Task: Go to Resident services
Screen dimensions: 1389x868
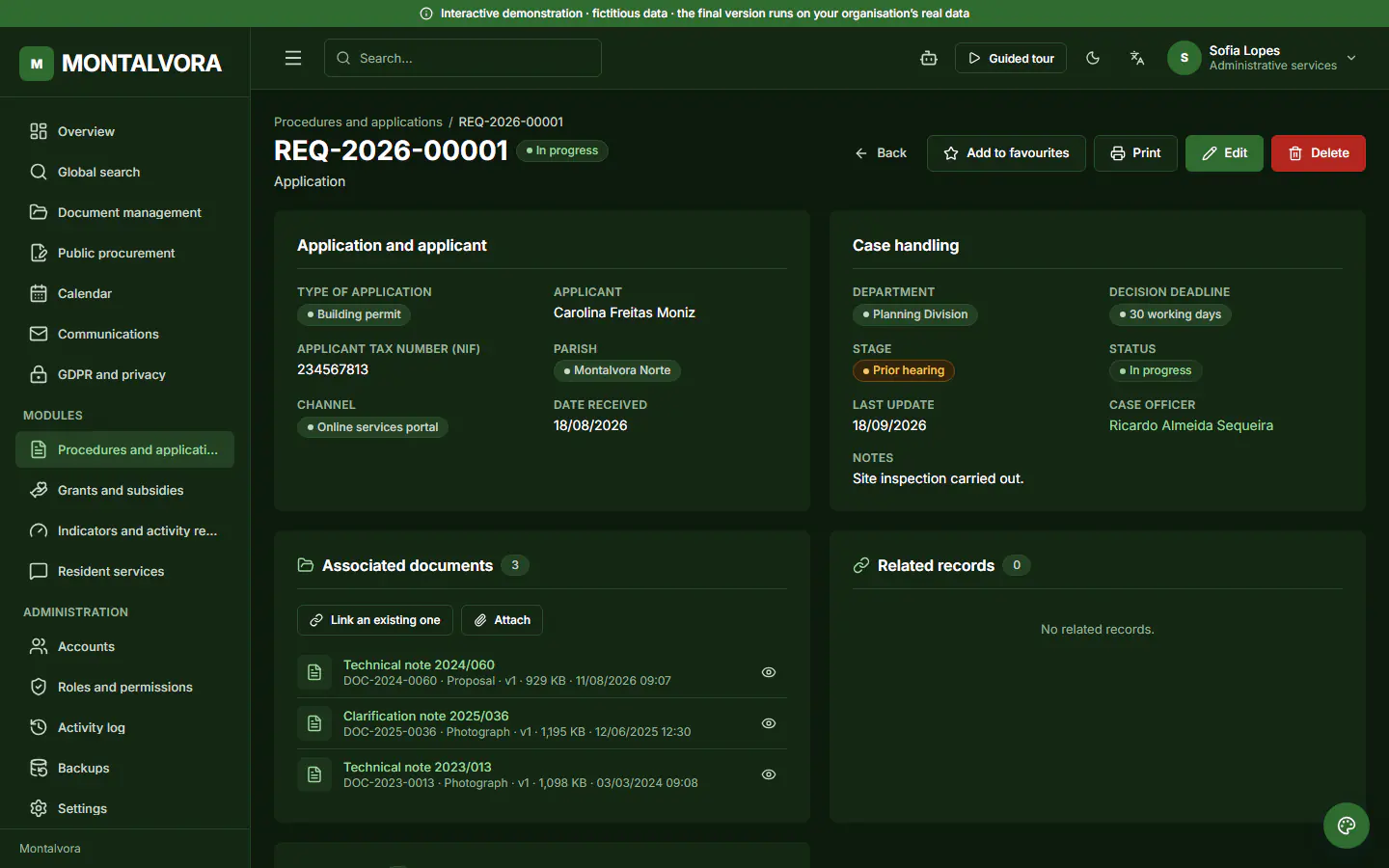Action: coord(124,571)
